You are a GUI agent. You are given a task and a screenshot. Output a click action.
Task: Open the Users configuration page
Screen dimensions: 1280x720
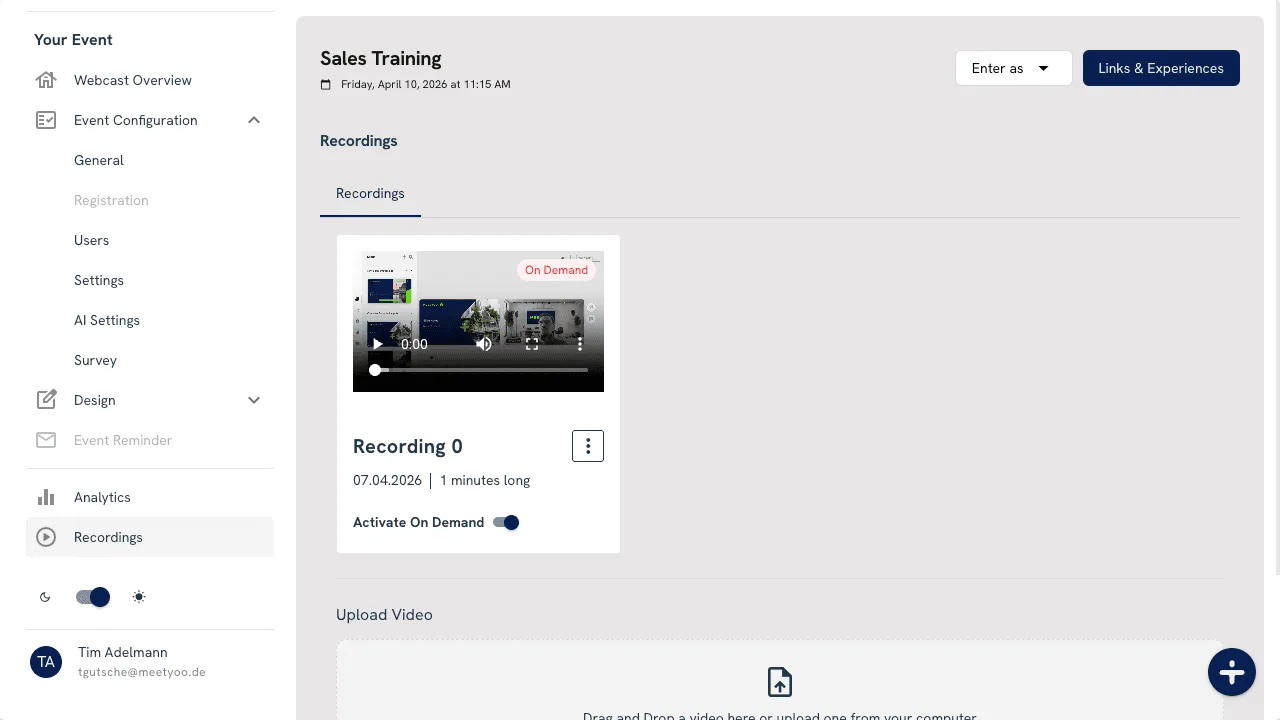[x=91, y=240]
